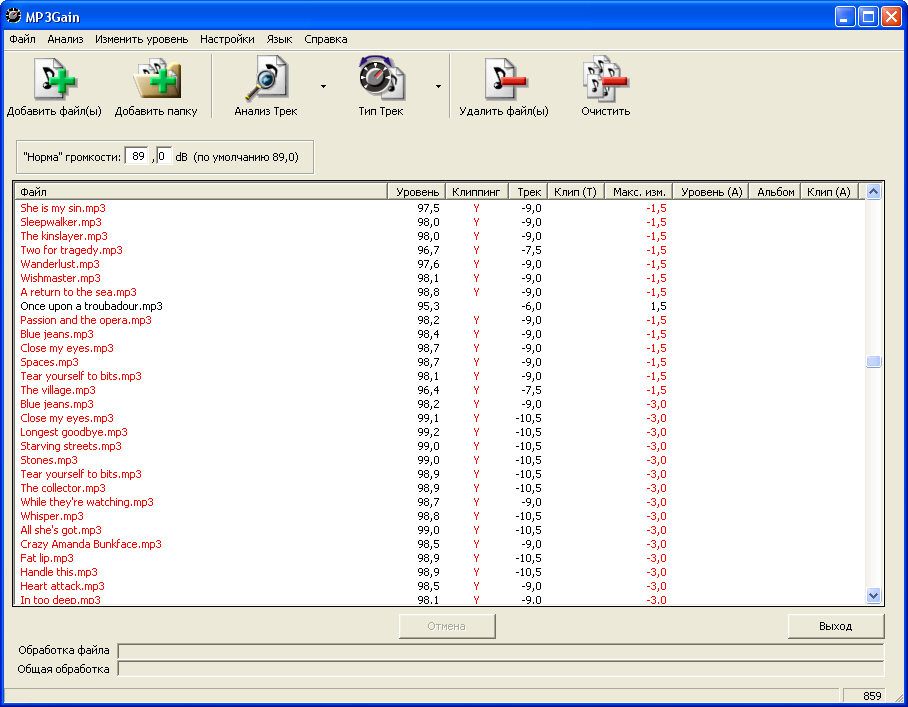This screenshot has width=908, height=707.
Task: Clear all files with the Clear icon
Action: pos(605,82)
